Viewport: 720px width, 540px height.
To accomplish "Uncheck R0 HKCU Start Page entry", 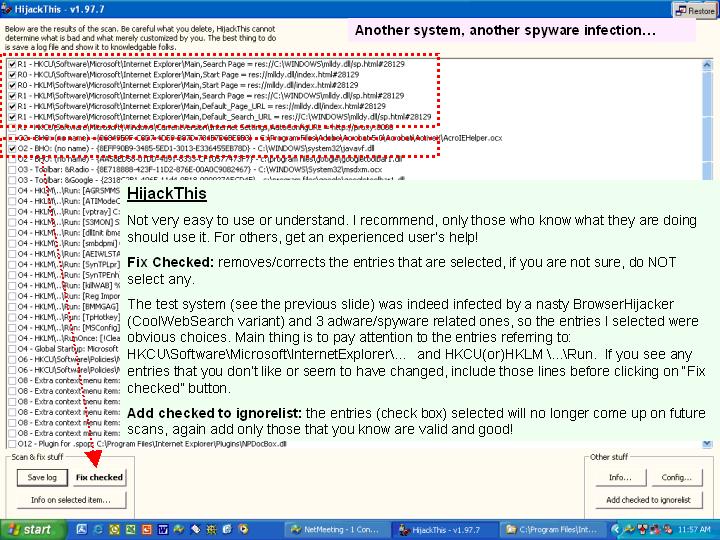I will point(12,75).
